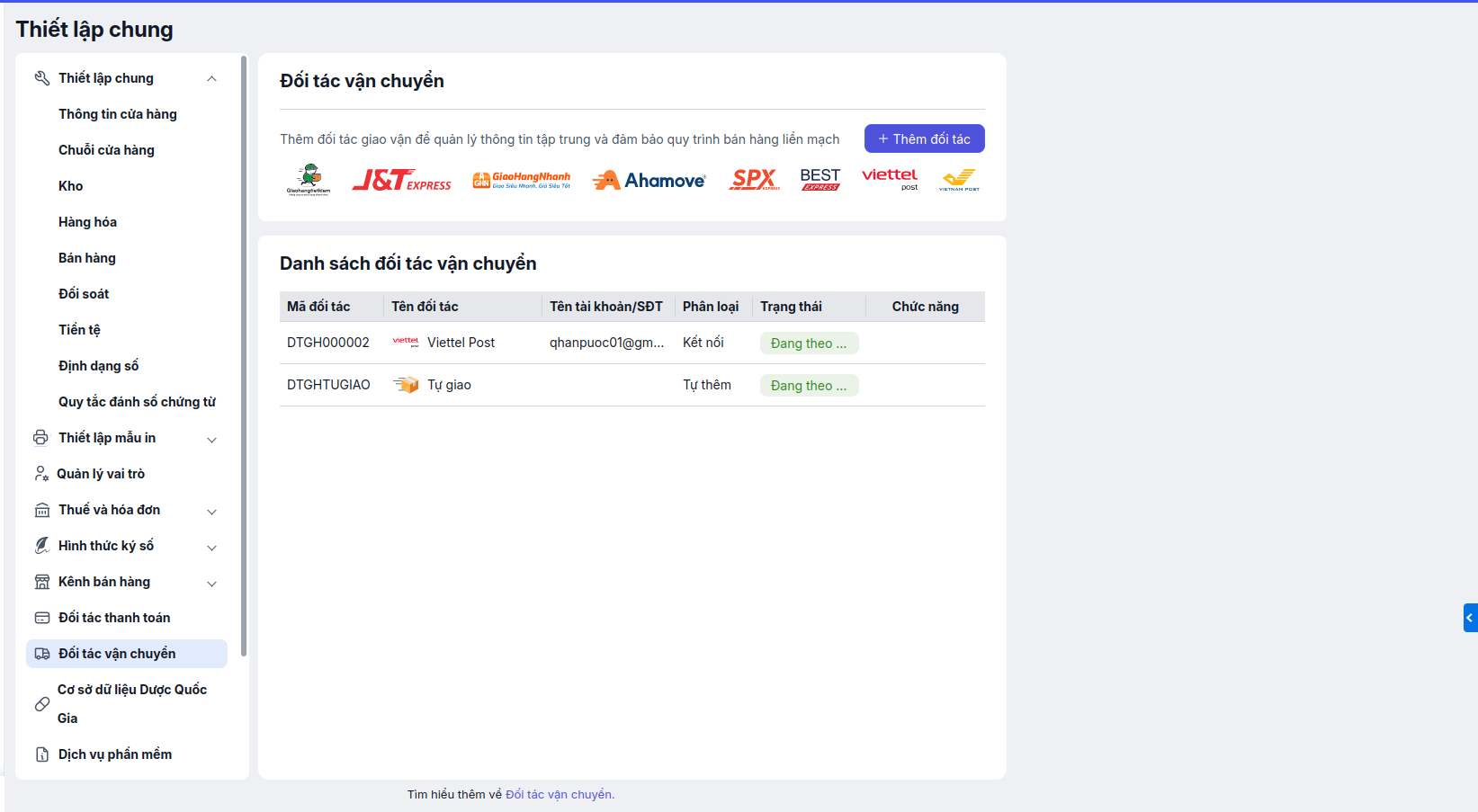
Task: Open Chuỗi cửa hàng menu item
Action: 106,150
